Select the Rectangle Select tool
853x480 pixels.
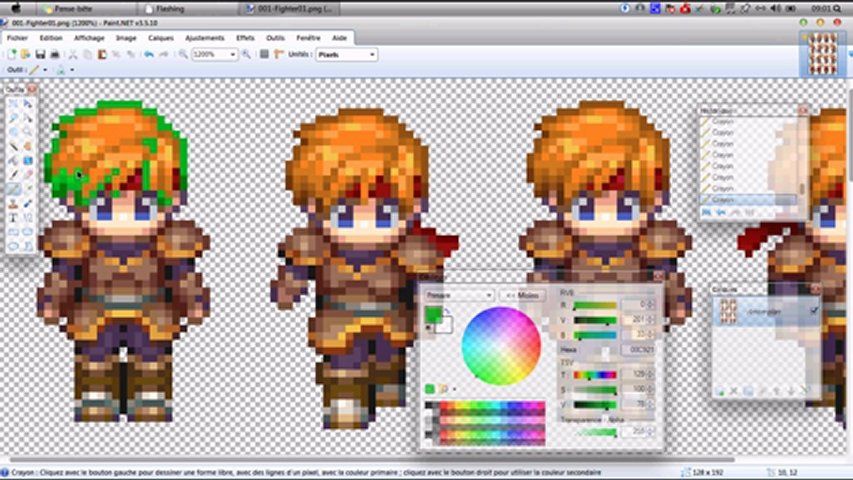pos(13,103)
